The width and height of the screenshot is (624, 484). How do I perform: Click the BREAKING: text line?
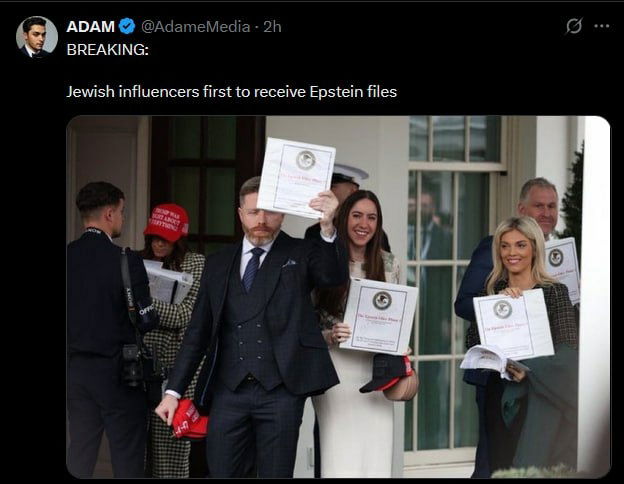click(107, 49)
